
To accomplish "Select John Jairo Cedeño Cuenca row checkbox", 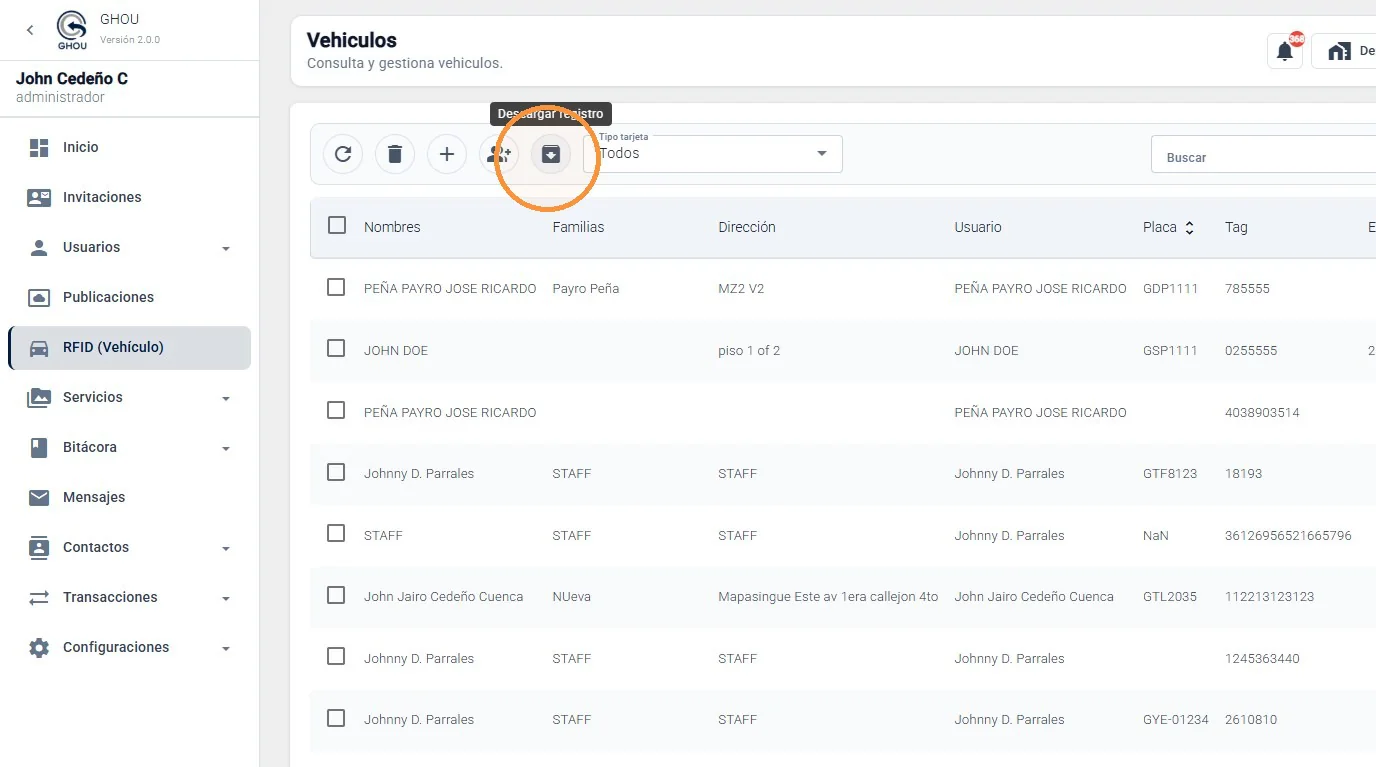I will [336, 595].
